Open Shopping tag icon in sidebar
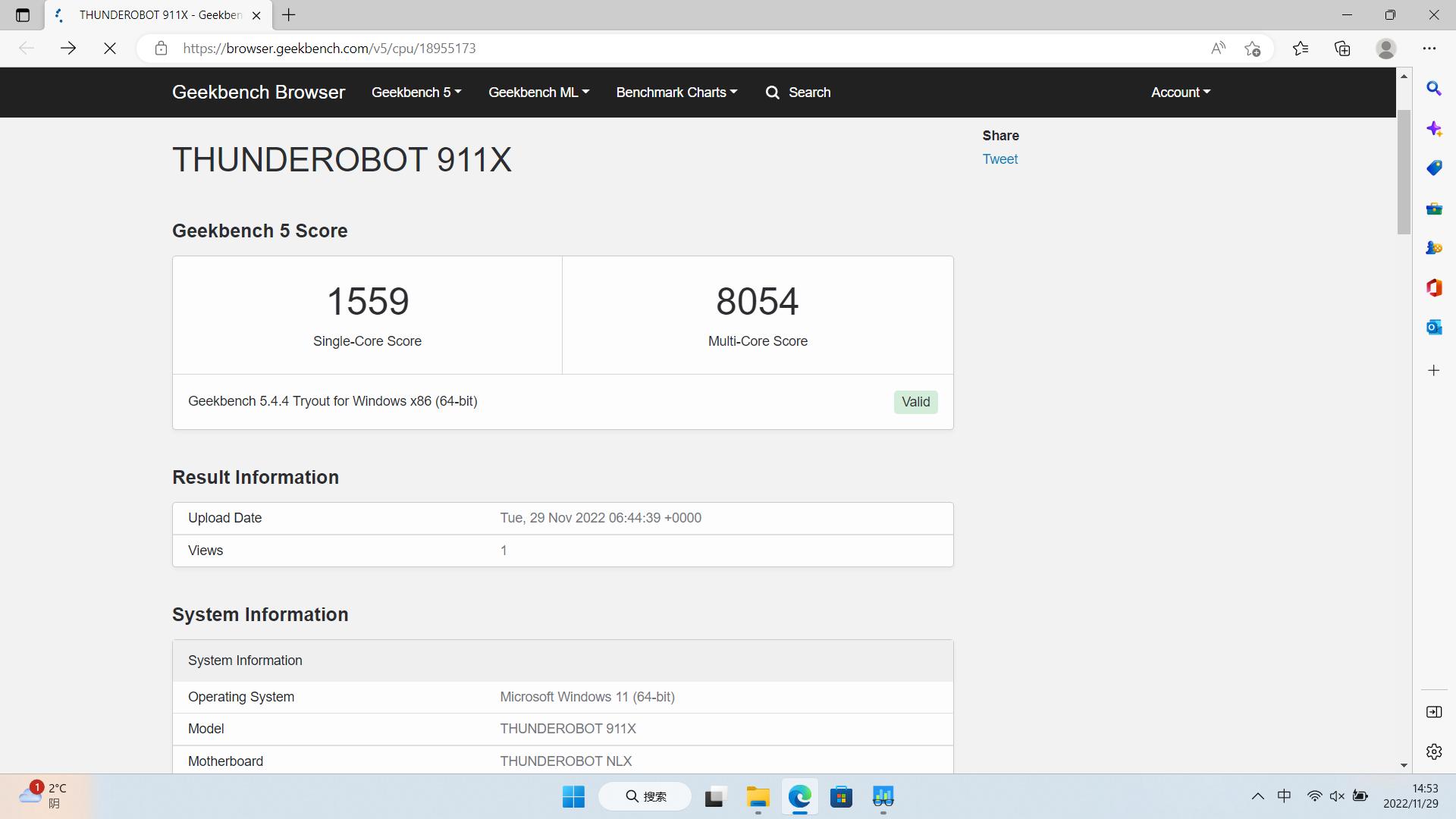Image resolution: width=1456 pixels, height=819 pixels. tap(1433, 168)
